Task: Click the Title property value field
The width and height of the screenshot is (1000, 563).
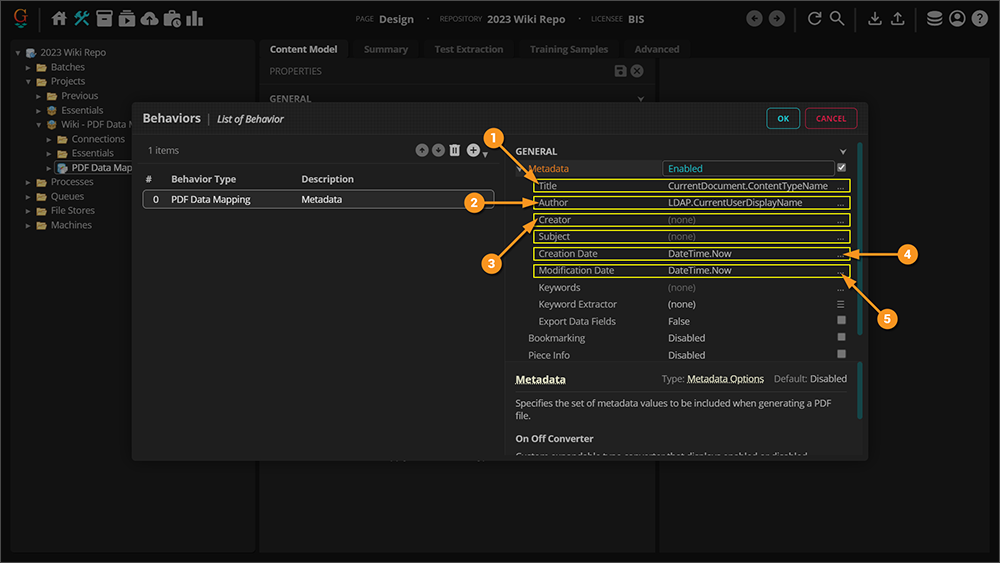Action: pos(748,186)
